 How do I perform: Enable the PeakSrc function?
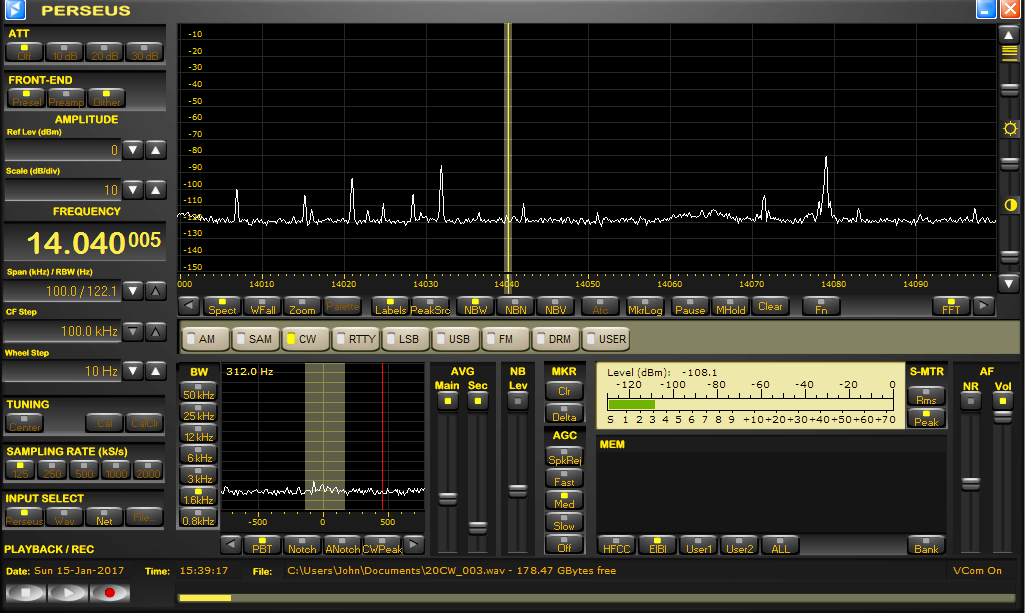430,306
